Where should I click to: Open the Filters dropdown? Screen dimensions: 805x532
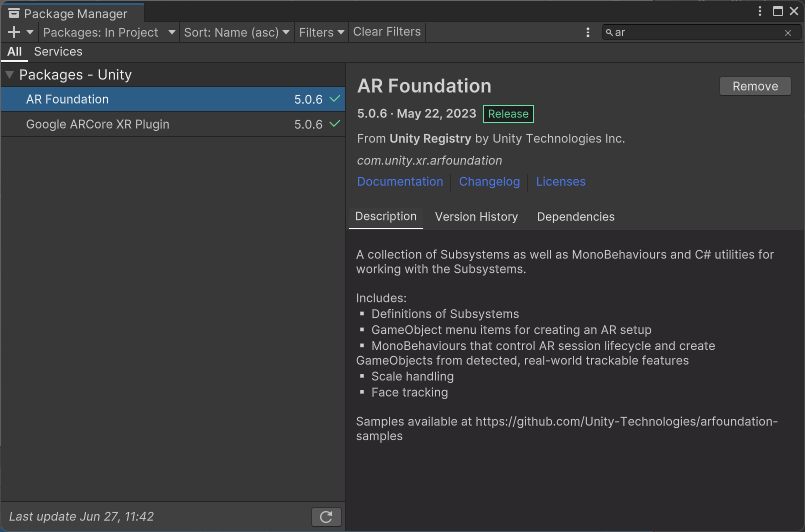[x=321, y=32]
